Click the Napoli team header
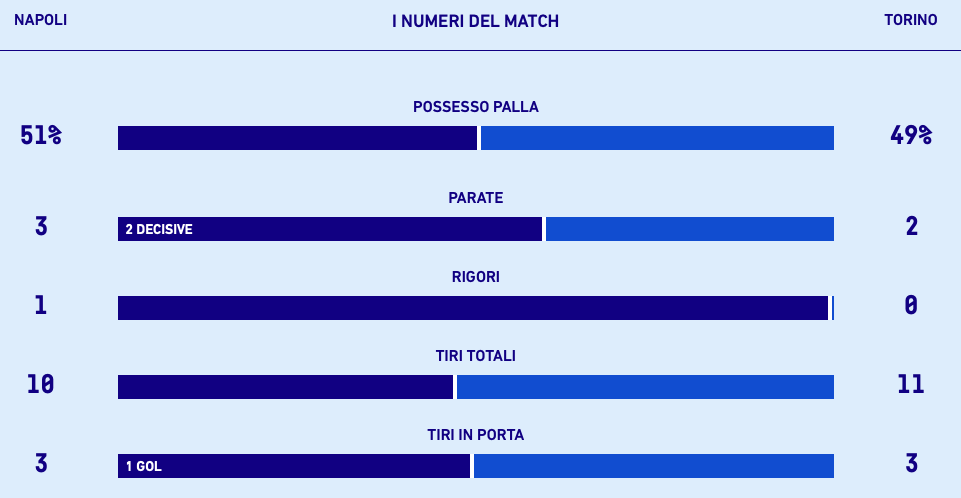 pos(40,20)
